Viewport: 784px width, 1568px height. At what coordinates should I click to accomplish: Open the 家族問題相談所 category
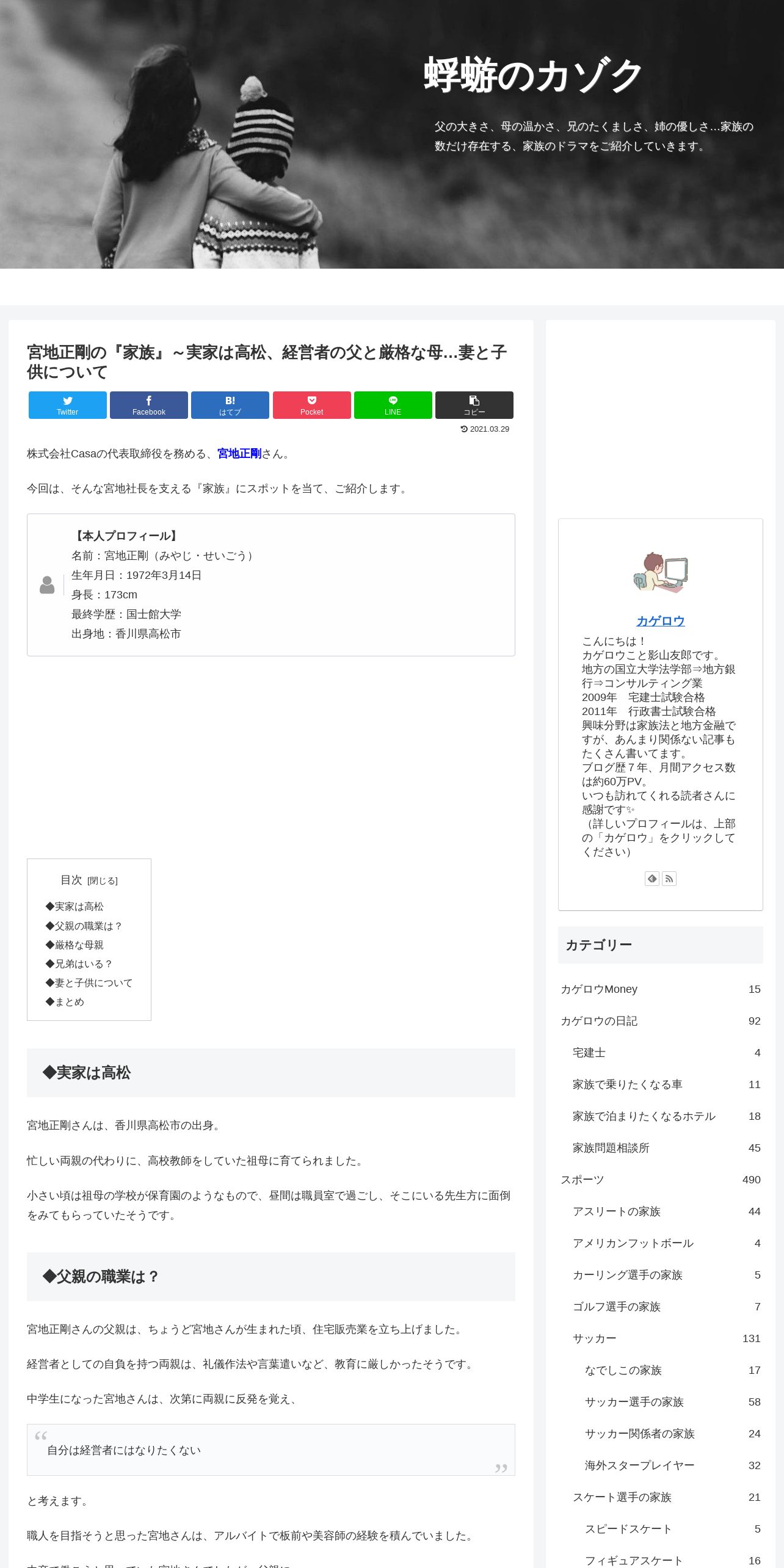pyautogui.click(x=667, y=1148)
